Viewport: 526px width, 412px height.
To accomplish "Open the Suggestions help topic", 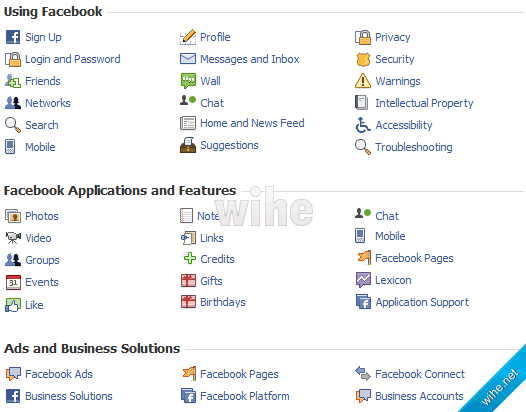I will (229, 145).
